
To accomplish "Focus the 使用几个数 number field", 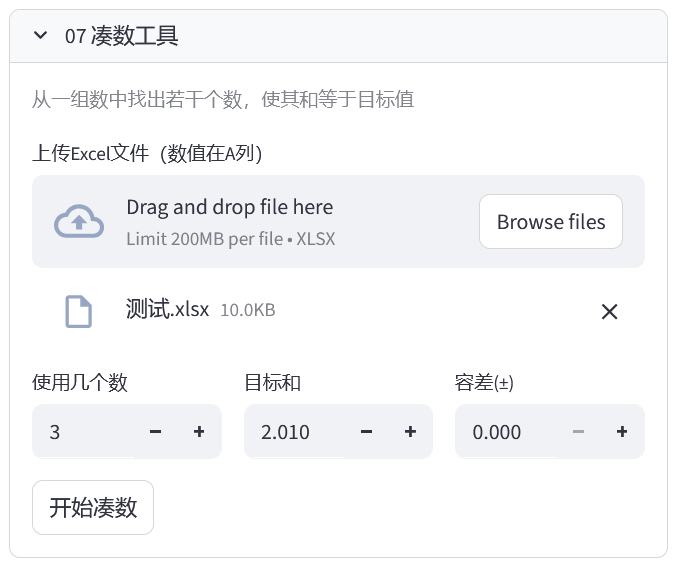I will pos(85,432).
